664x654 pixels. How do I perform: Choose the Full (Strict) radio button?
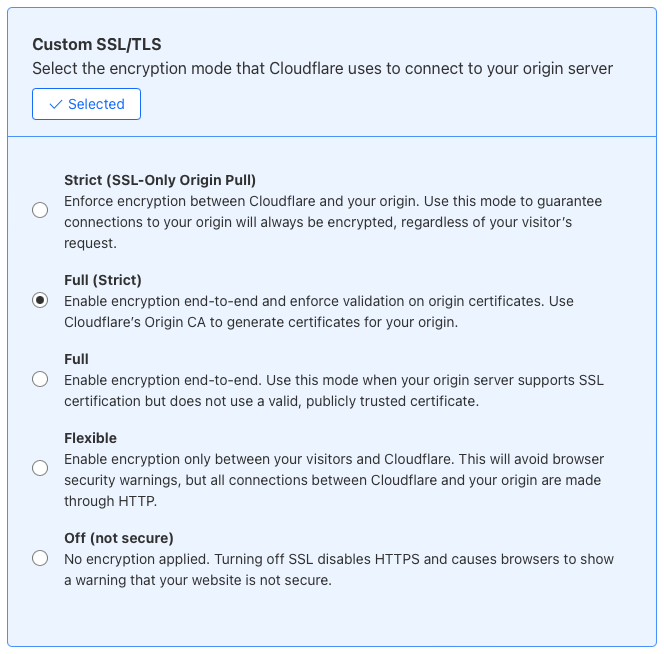40,300
